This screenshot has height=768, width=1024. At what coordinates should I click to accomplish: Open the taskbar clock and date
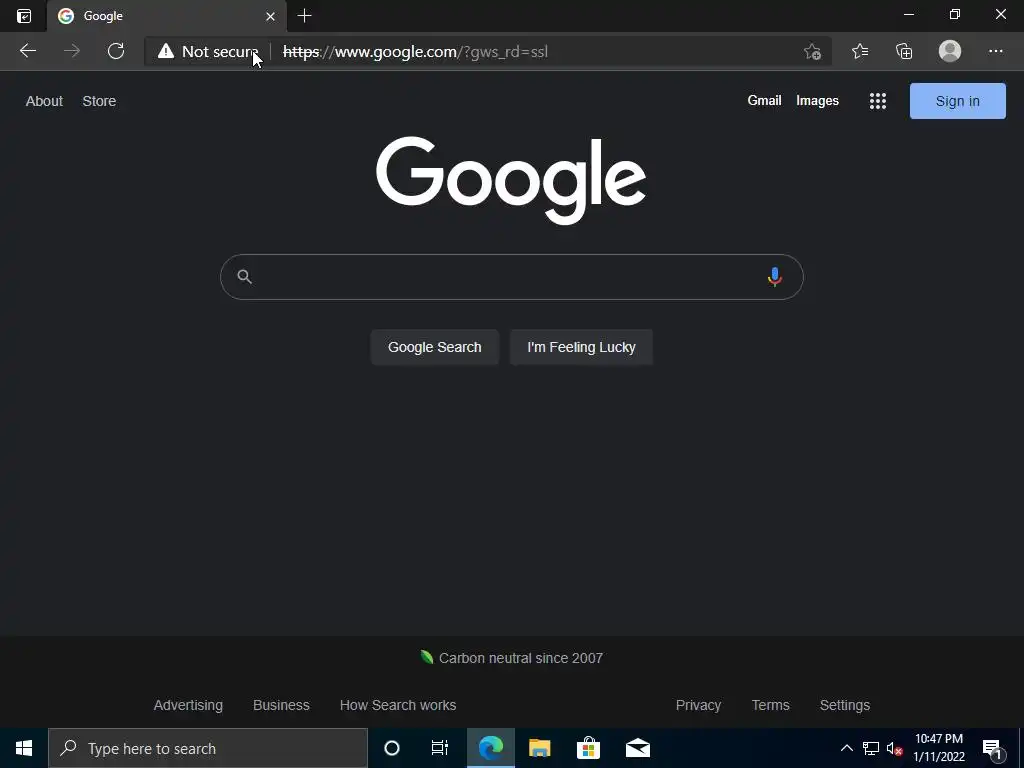point(939,748)
